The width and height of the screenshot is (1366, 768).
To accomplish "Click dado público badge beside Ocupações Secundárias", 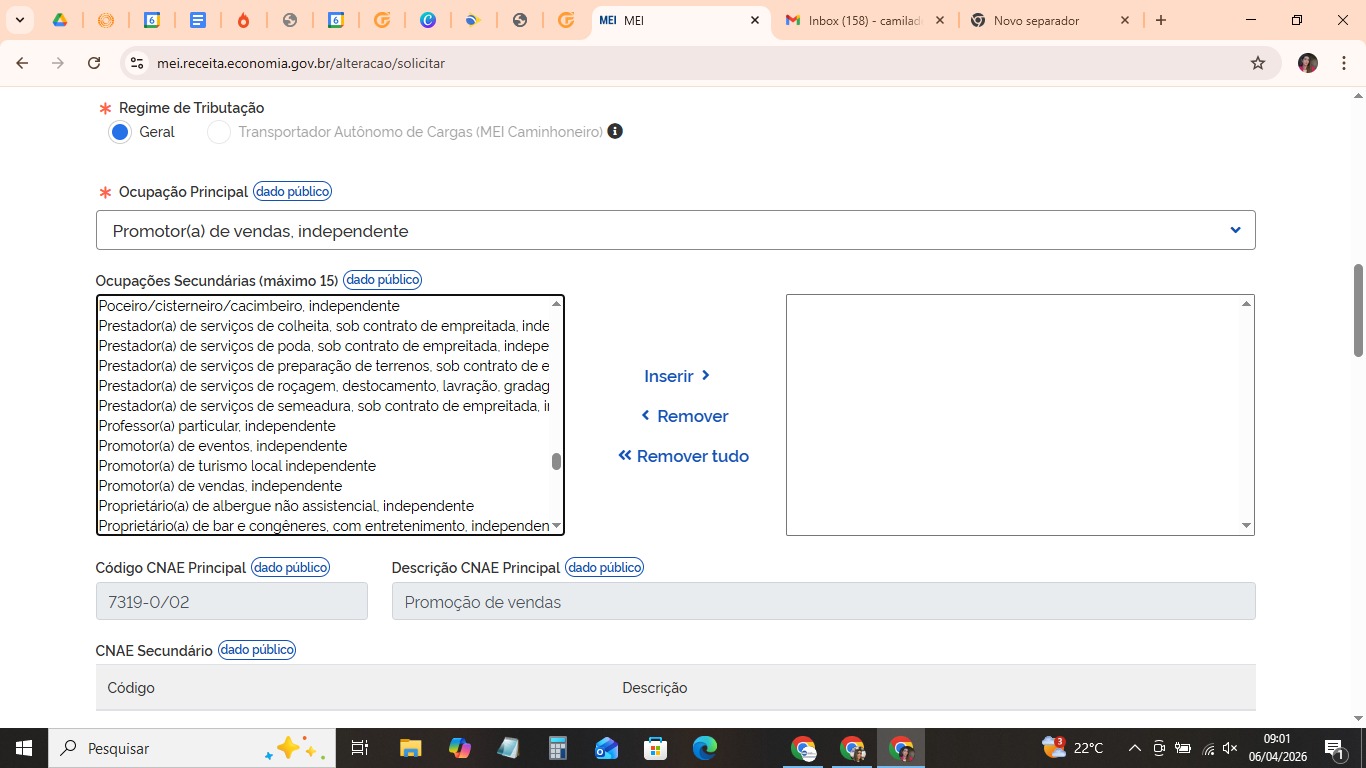I will pyautogui.click(x=382, y=280).
